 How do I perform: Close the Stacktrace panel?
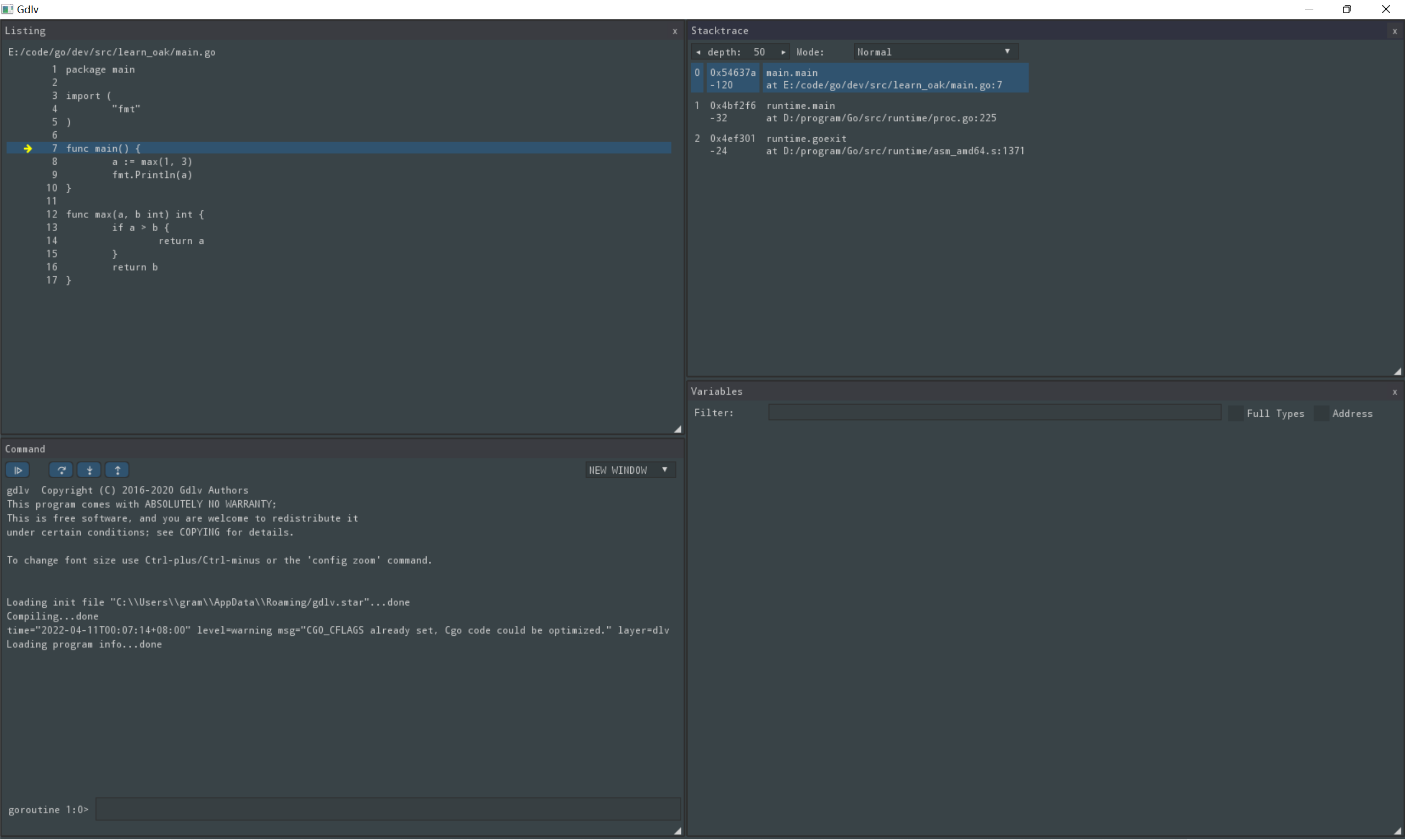pyautogui.click(x=1394, y=31)
